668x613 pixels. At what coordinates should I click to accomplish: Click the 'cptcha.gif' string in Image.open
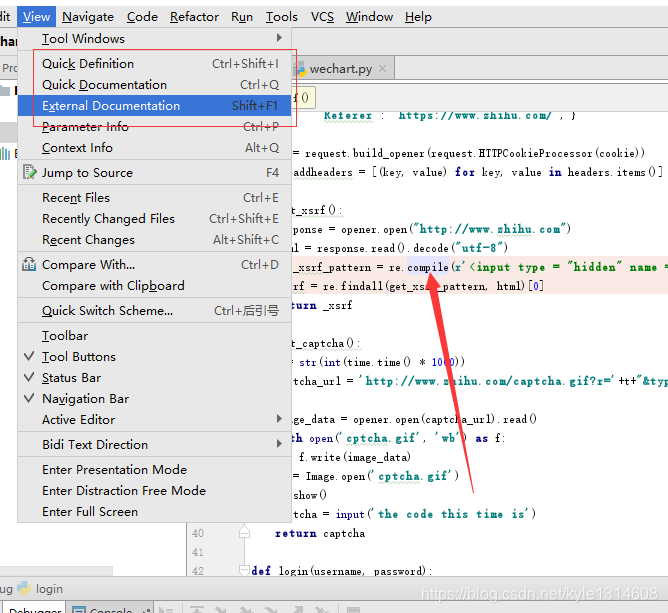pyautogui.click(x=413, y=476)
